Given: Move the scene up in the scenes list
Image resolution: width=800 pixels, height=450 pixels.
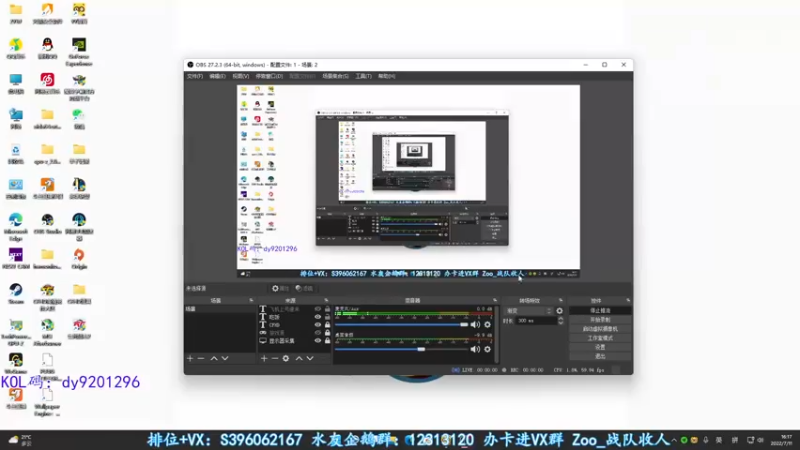Looking at the screenshot, I should coord(214,359).
